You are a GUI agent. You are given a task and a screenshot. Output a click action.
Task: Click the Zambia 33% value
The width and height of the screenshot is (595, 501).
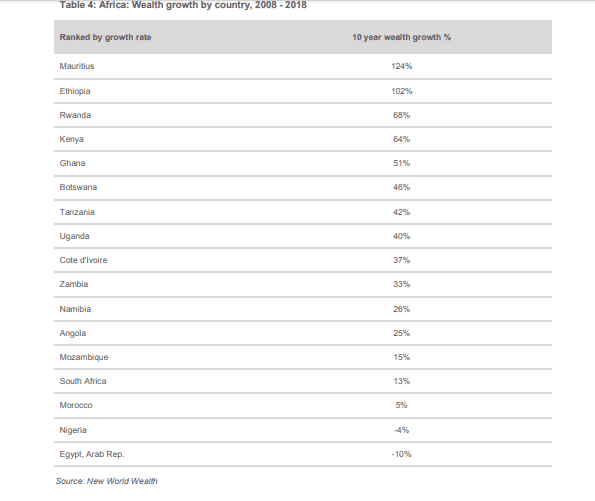click(401, 284)
